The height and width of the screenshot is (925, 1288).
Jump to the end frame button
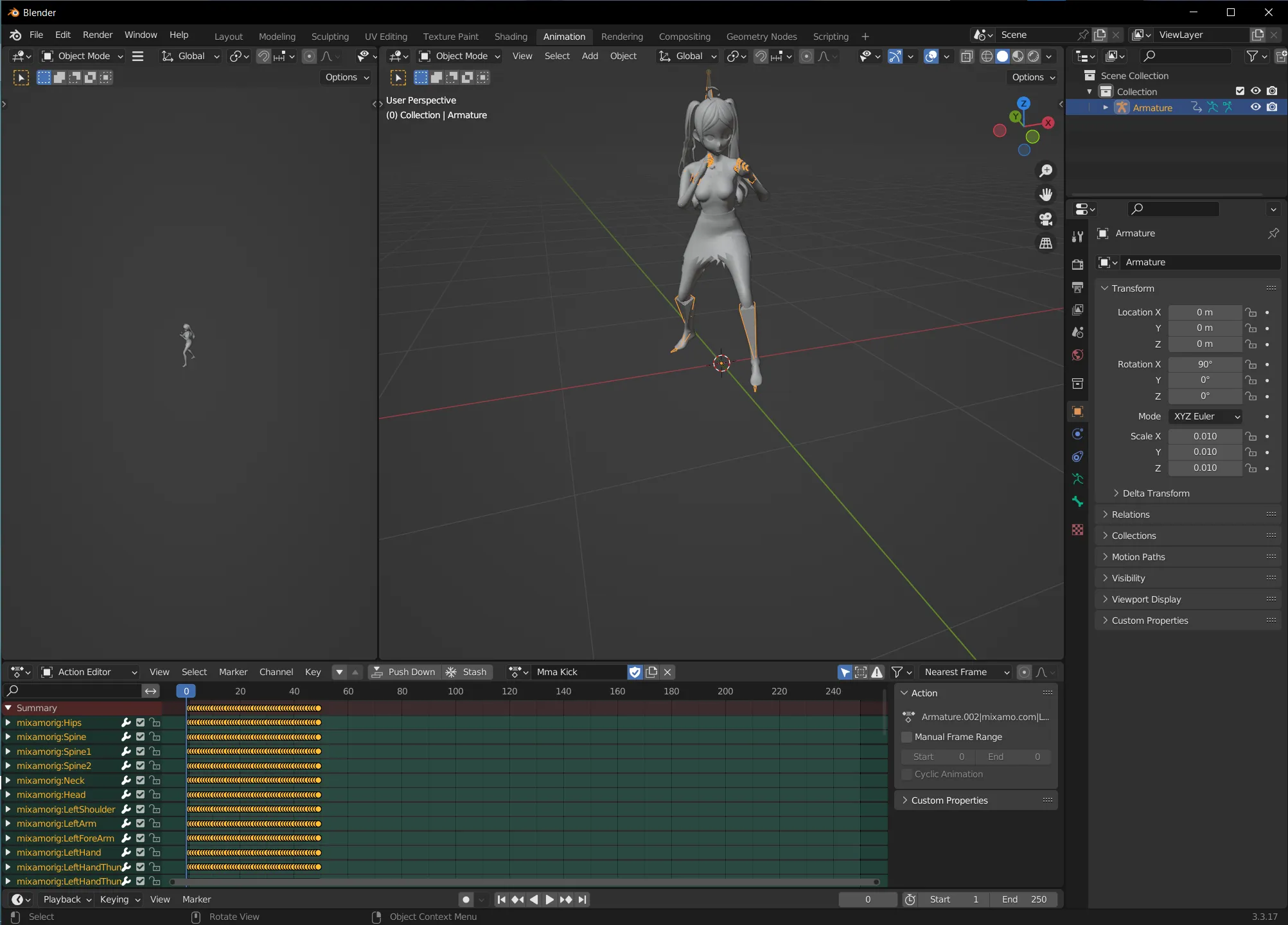pyautogui.click(x=582, y=899)
